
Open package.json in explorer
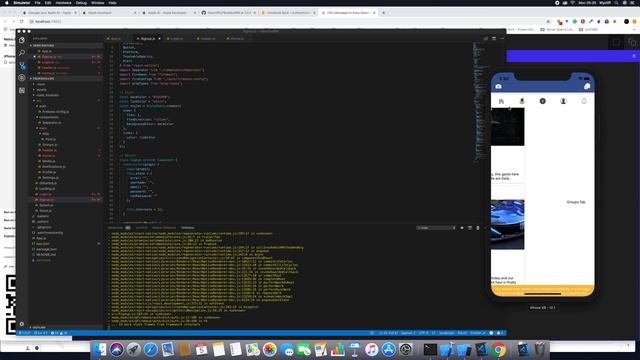point(47,249)
